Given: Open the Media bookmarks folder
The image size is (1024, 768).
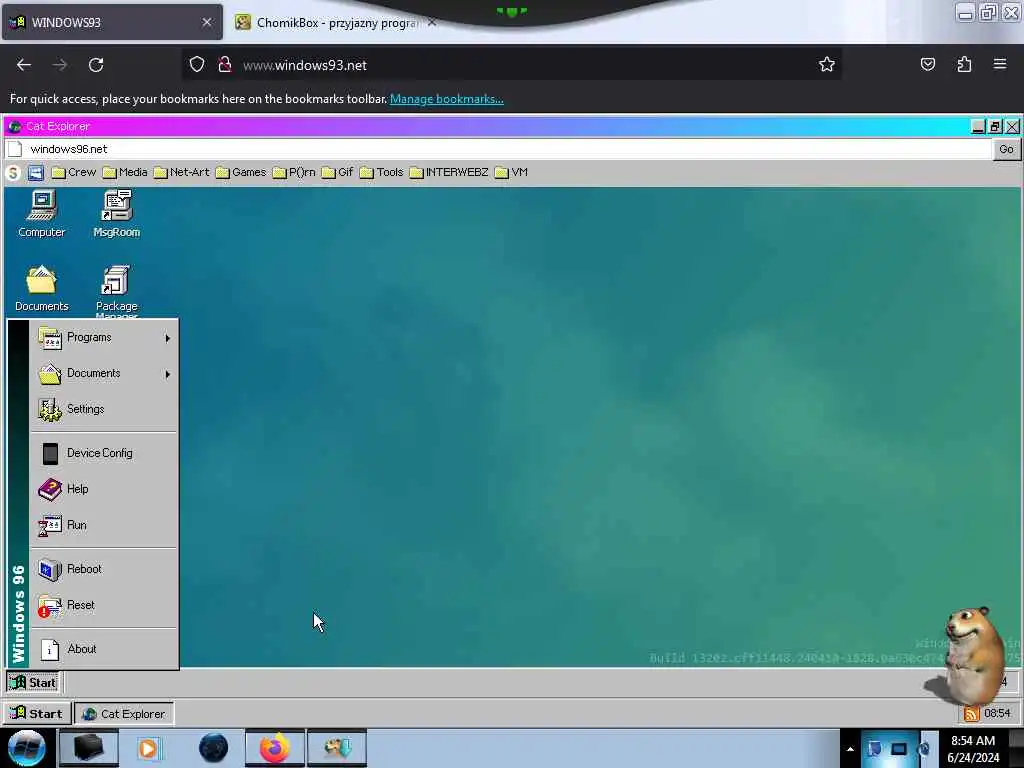Looking at the screenshot, I should (x=125, y=172).
